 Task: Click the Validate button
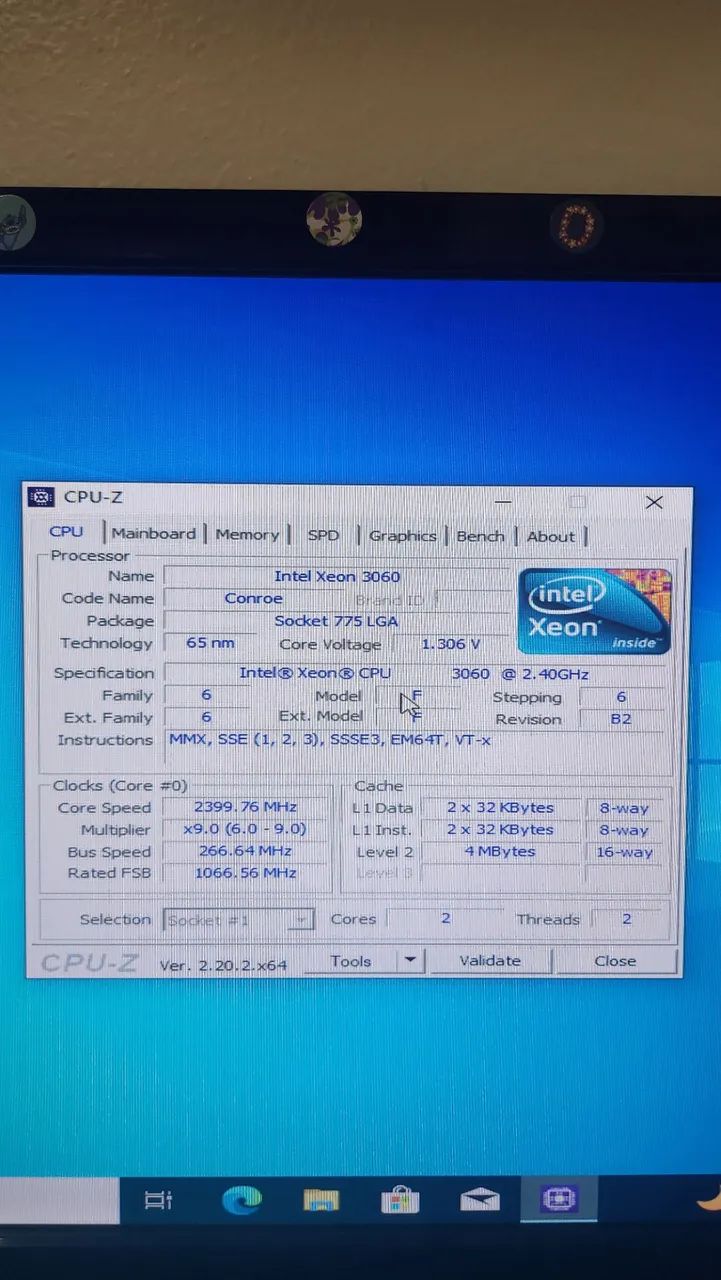[x=490, y=961]
